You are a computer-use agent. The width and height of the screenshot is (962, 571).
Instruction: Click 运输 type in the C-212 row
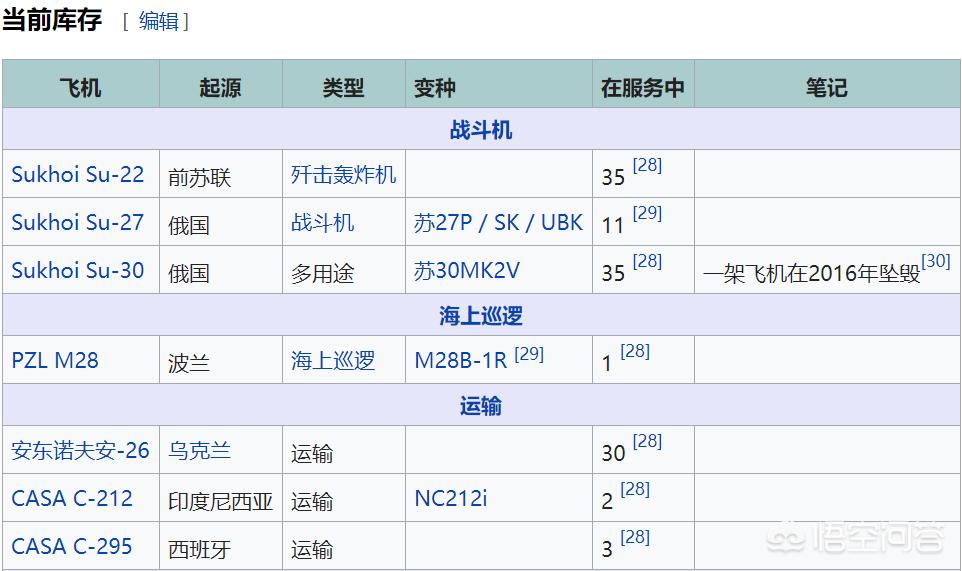pyautogui.click(x=312, y=502)
